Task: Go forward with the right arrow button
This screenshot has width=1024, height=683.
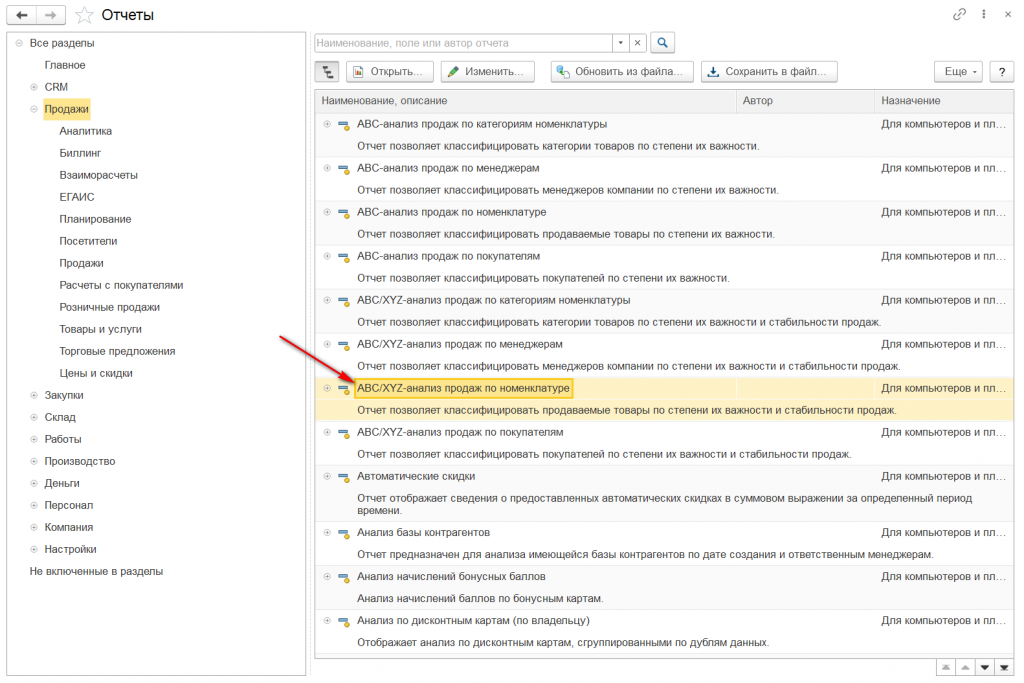Action: click(x=51, y=14)
